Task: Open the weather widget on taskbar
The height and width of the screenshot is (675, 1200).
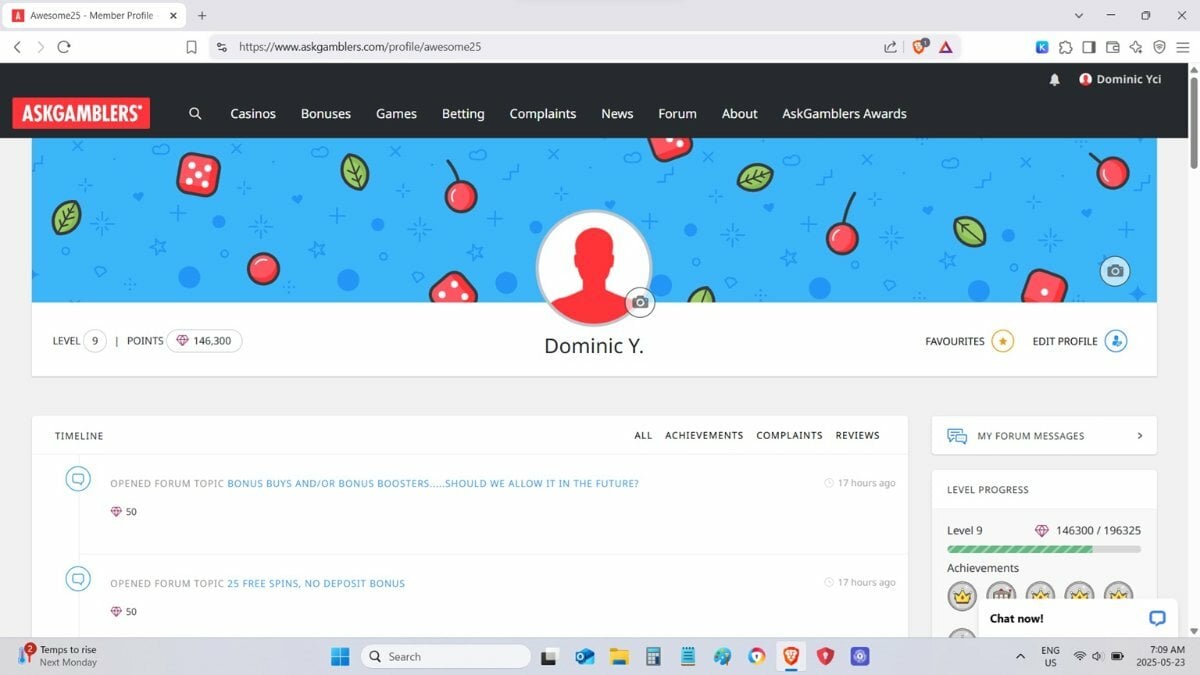Action: pyautogui.click(x=58, y=656)
